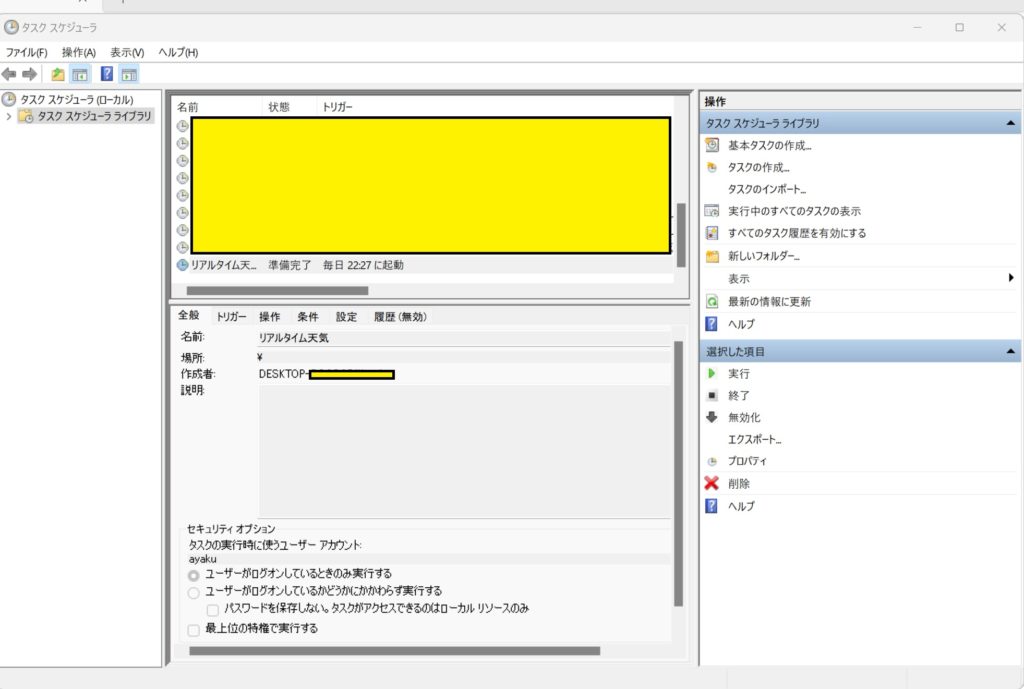Click the back arrow toolbar icon
Screen dimensions: 1024x689
tap(9, 74)
